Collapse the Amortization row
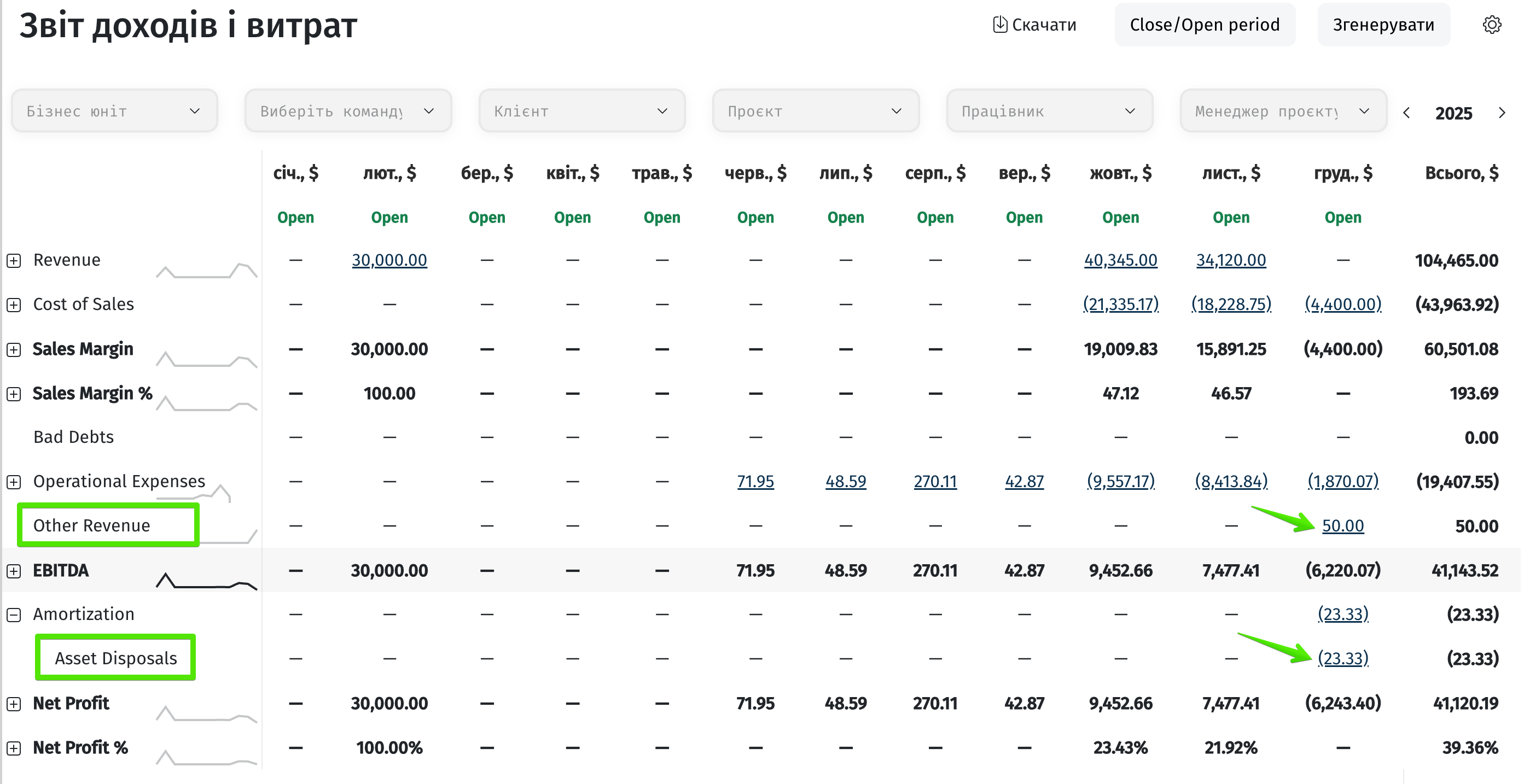Screen dimensions: 1524x784 [x=14, y=615]
